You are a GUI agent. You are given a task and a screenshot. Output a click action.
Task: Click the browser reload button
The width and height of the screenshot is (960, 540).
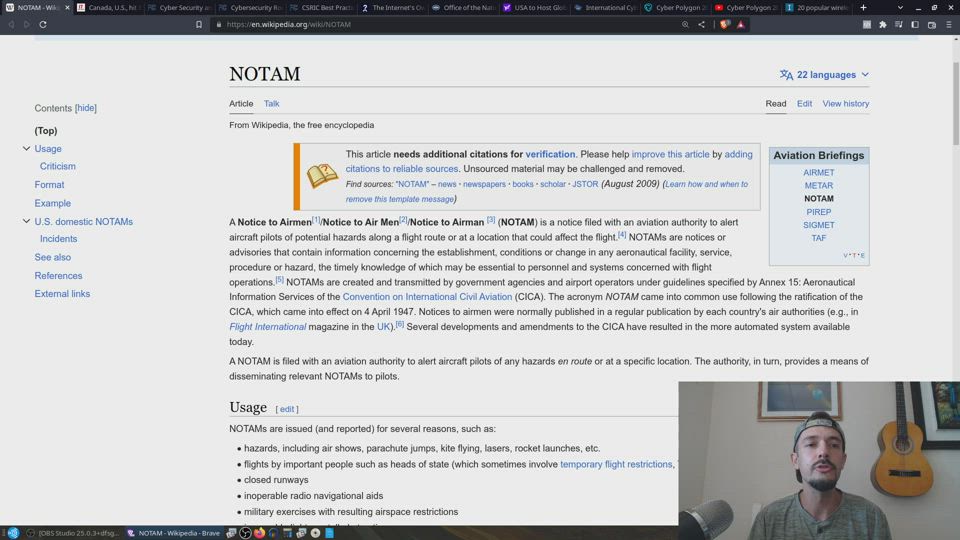click(43, 24)
